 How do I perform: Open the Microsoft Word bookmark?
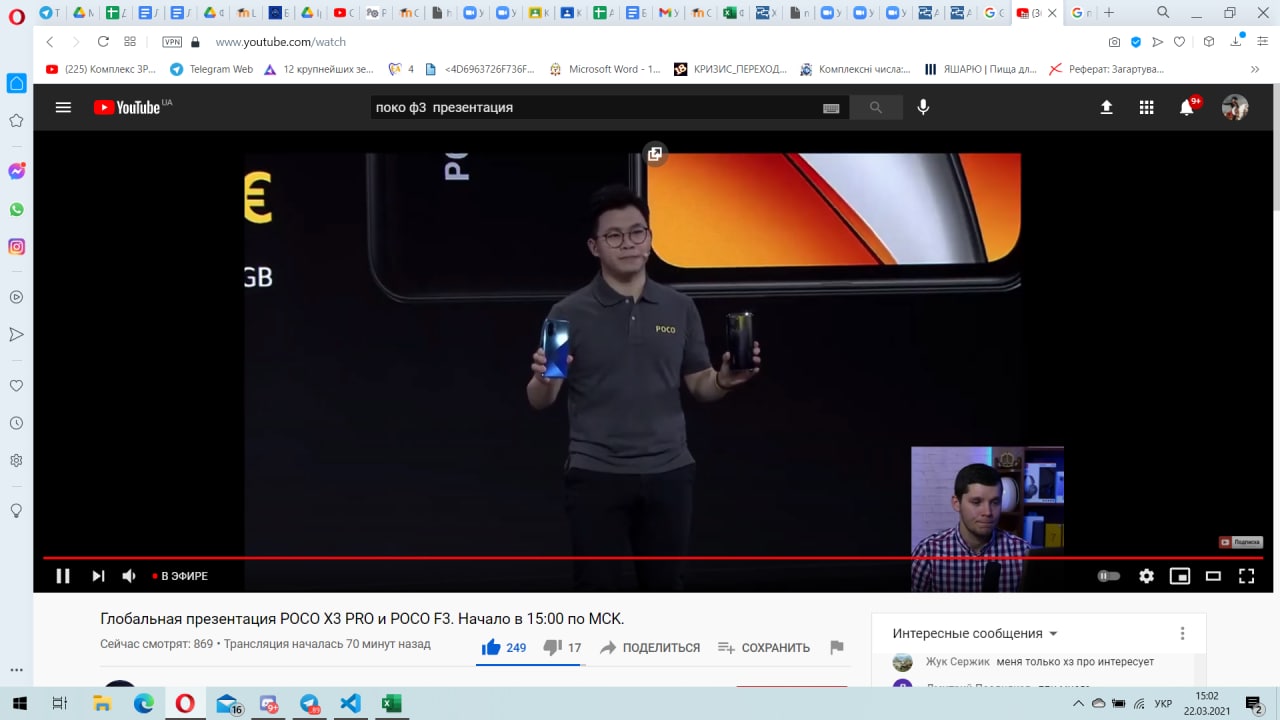click(605, 69)
